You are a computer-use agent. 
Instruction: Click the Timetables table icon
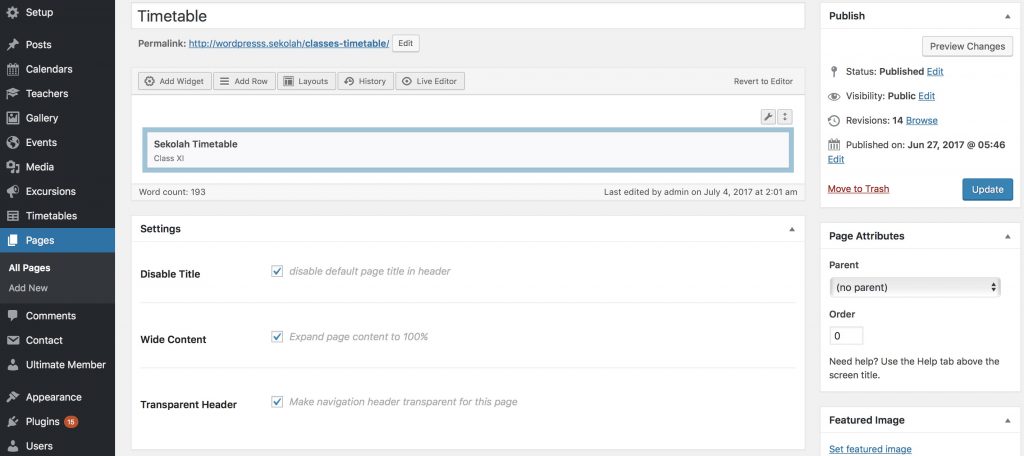coord(12,216)
